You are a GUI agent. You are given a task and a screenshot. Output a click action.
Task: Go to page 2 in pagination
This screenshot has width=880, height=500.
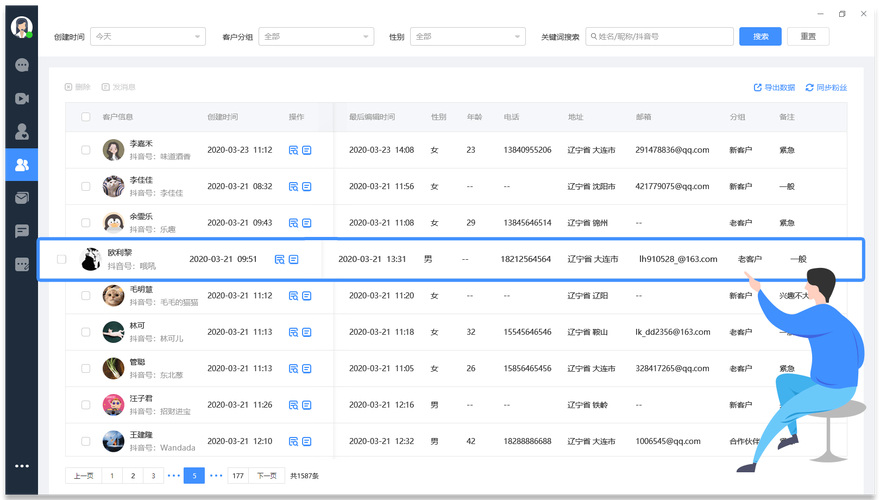coord(133,476)
